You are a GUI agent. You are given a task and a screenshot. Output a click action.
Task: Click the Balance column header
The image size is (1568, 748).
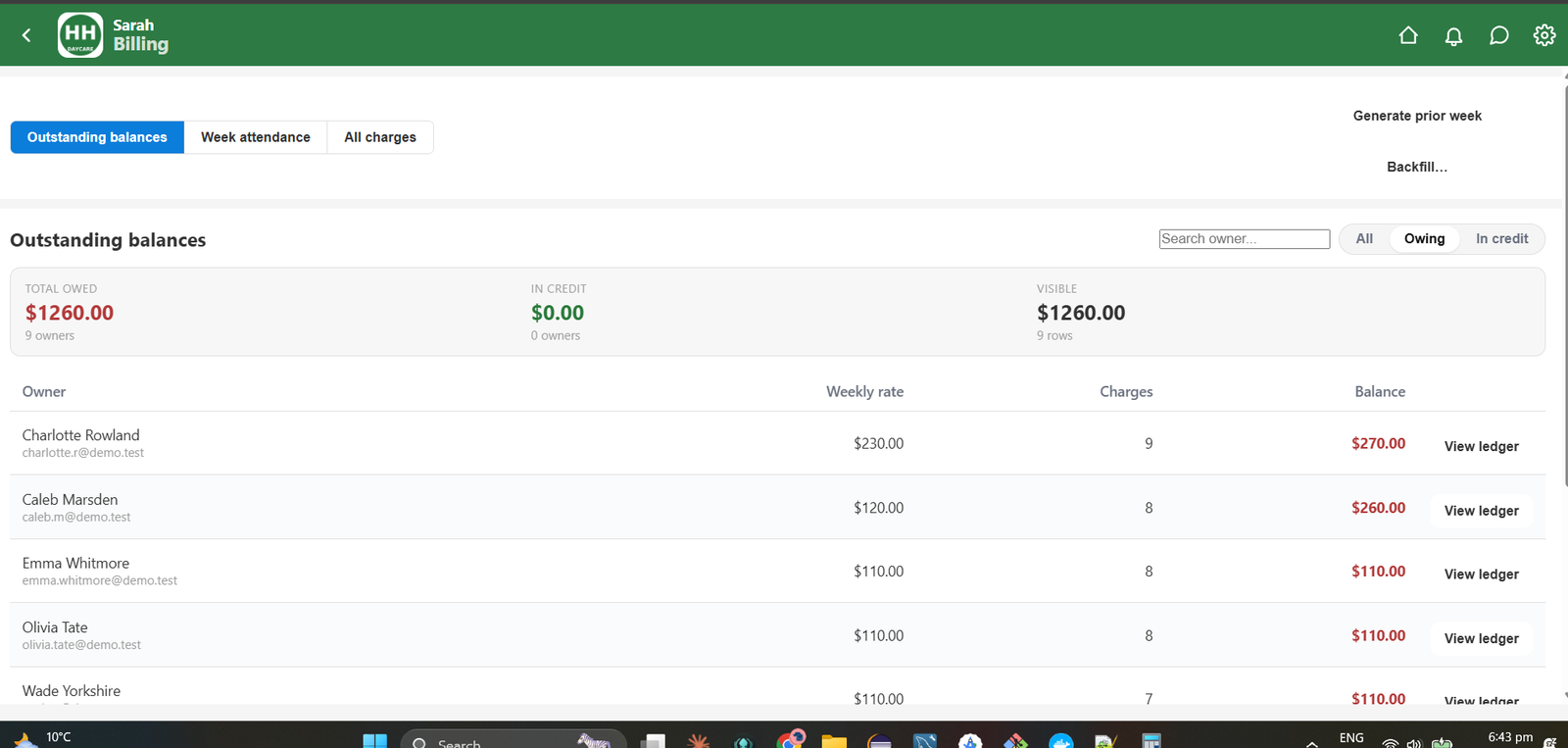1380,391
